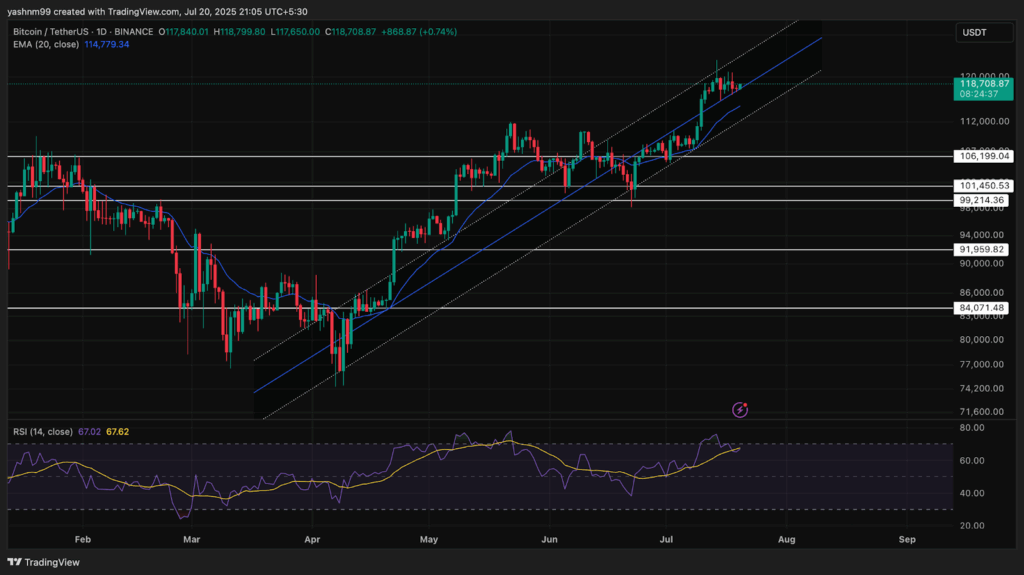
Task: Click the 71,600.00 price axis label
Action: pos(982,412)
